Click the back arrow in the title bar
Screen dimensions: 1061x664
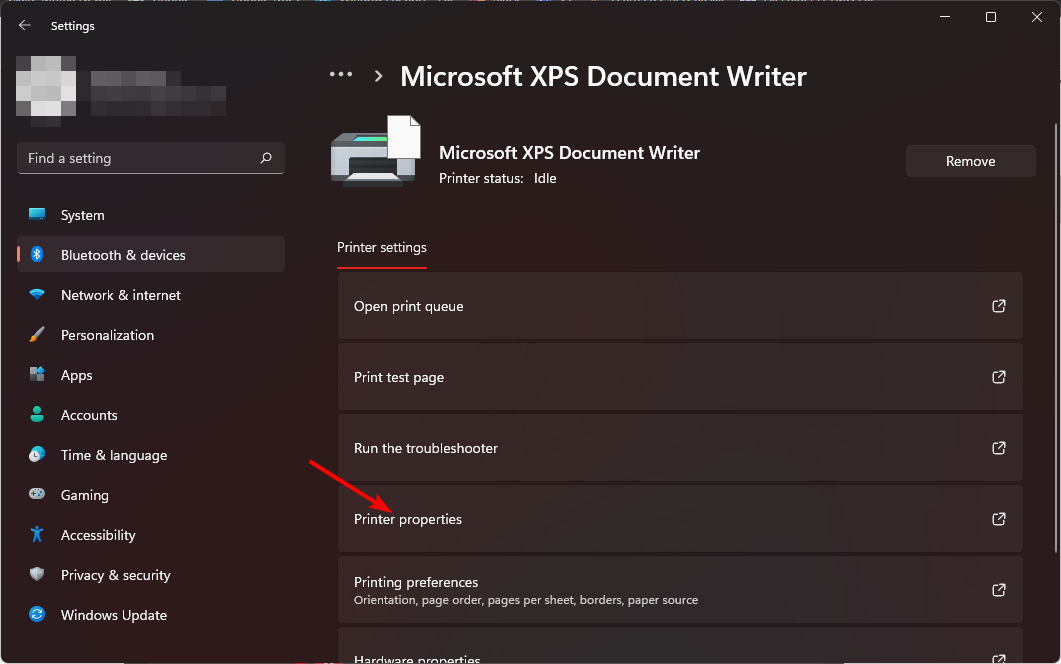click(24, 25)
